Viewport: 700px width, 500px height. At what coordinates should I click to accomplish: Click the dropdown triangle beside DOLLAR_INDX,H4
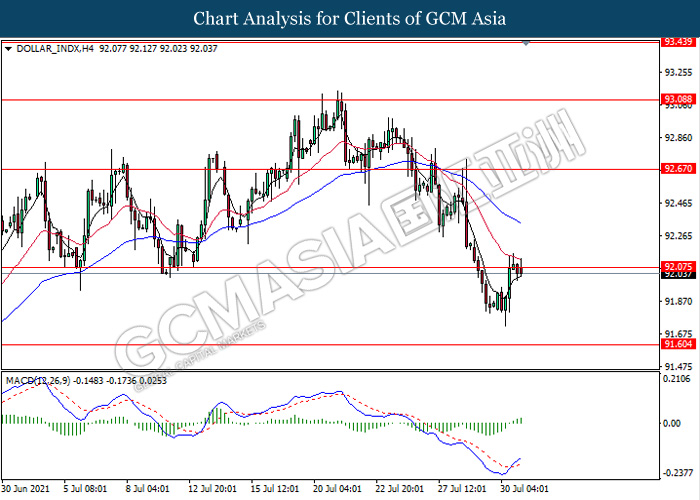(8, 46)
